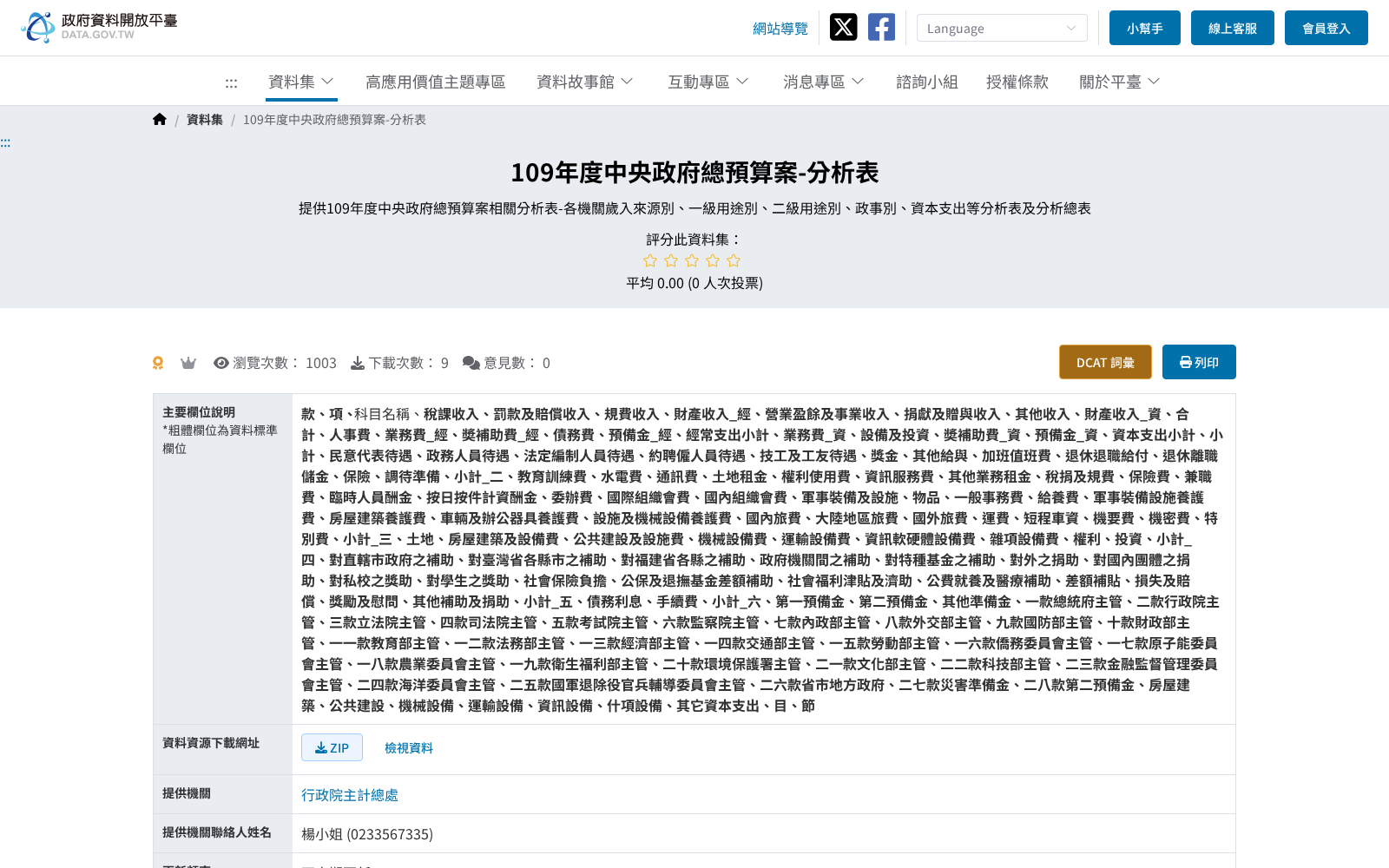Expand the 資料集 menu
1389x868 pixels.
(301, 82)
